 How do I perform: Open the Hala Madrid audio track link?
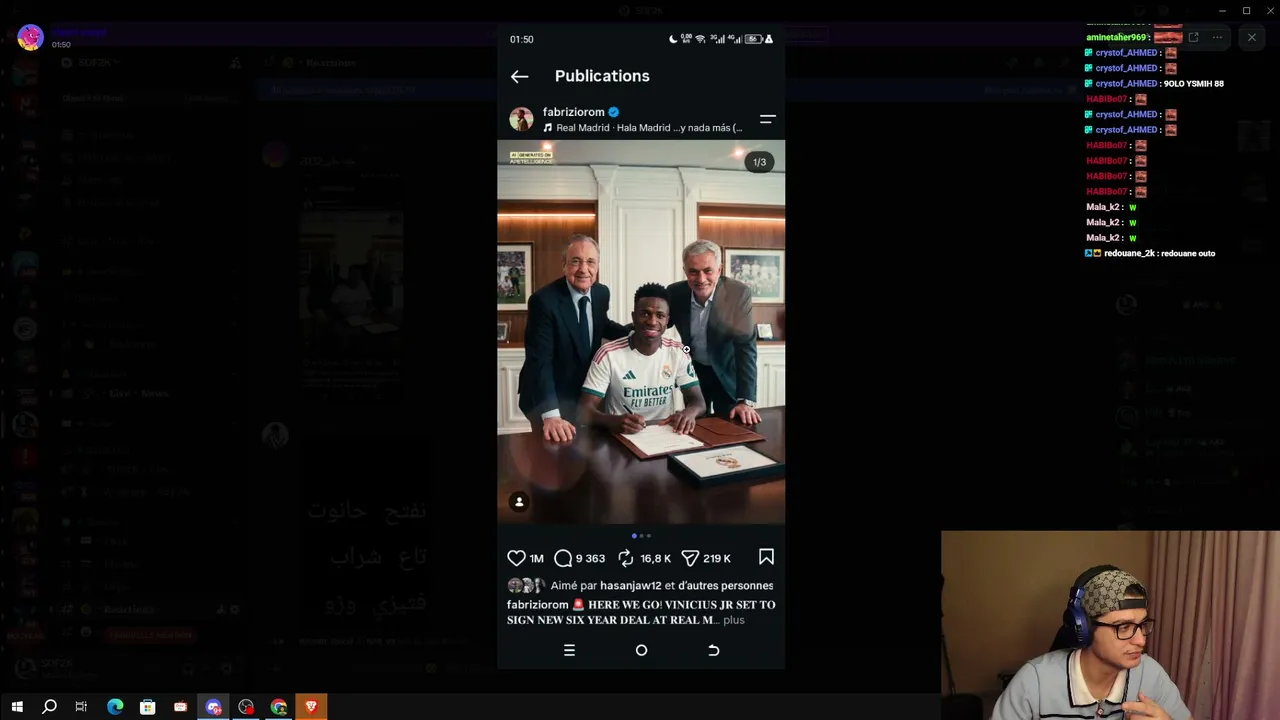(x=642, y=128)
